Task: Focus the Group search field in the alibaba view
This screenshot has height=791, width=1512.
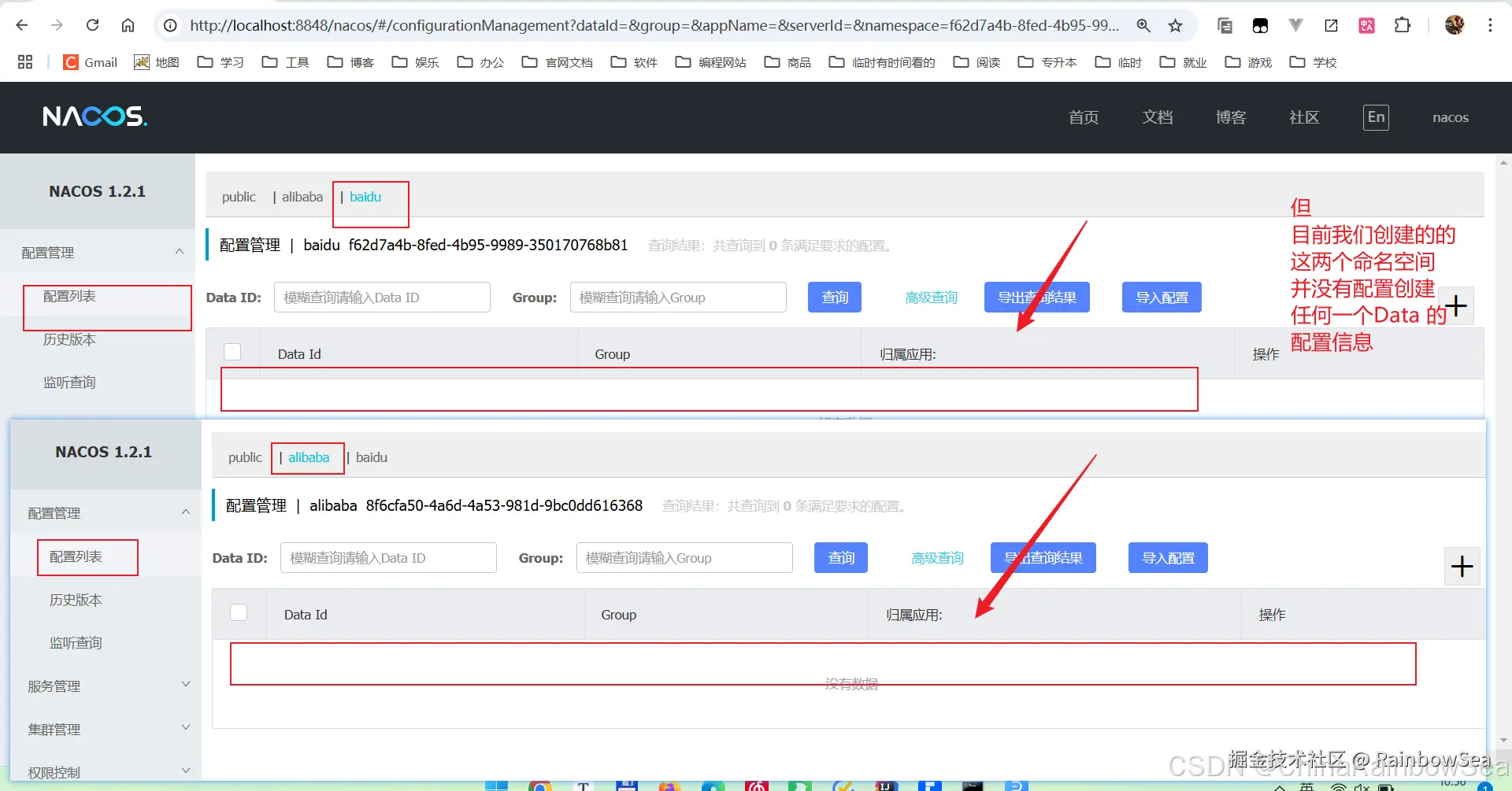Action: coord(684,558)
